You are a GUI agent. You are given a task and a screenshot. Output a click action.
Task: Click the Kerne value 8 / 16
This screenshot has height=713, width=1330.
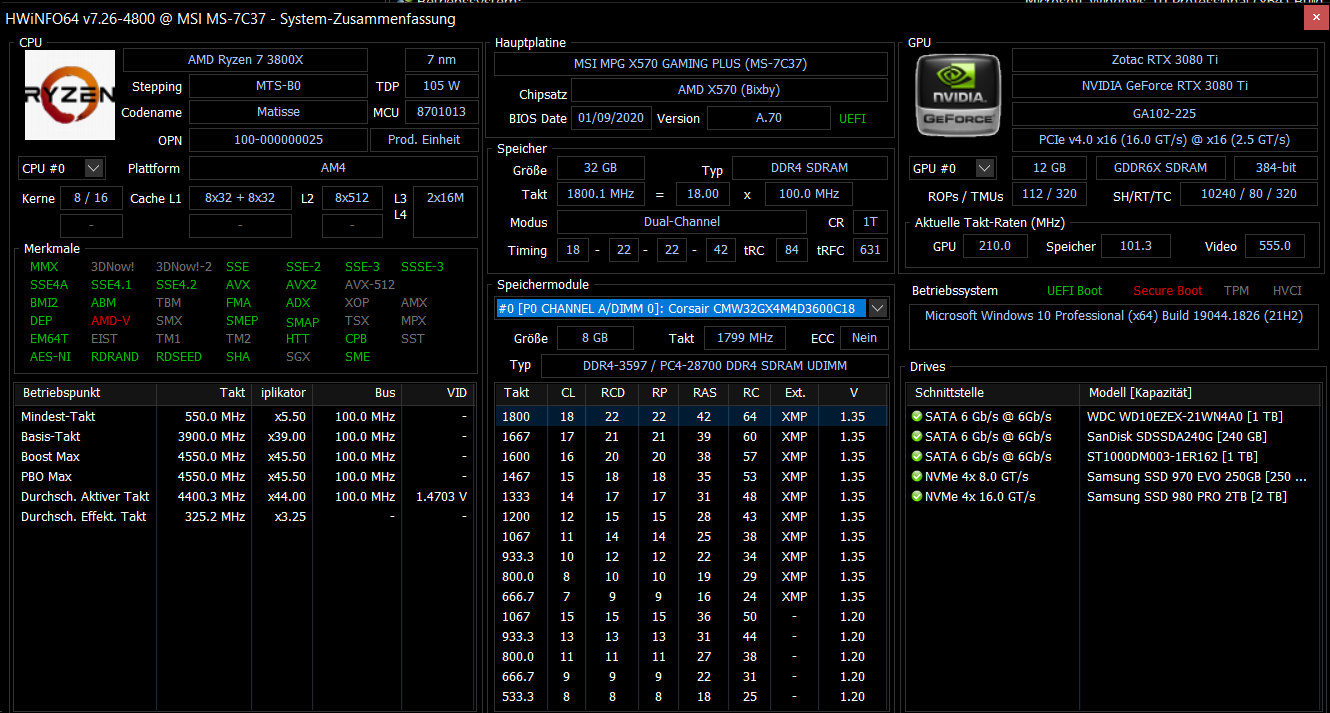coord(91,198)
